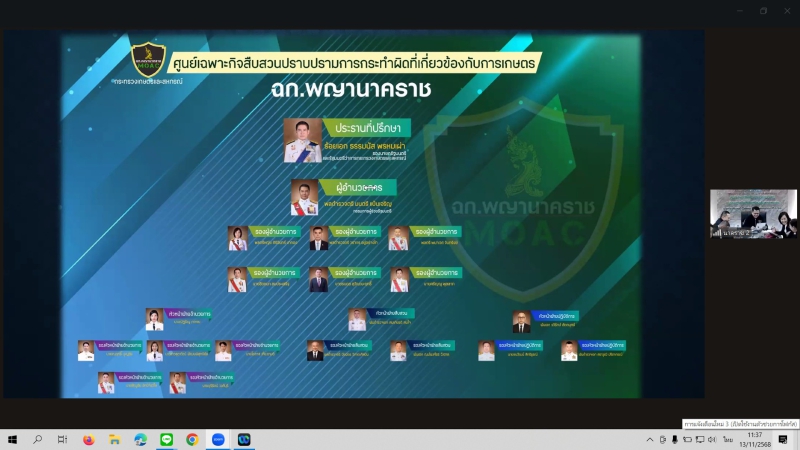Switch the Thai input language indicator
The height and width of the screenshot is (450, 800).
click(727, 439)
